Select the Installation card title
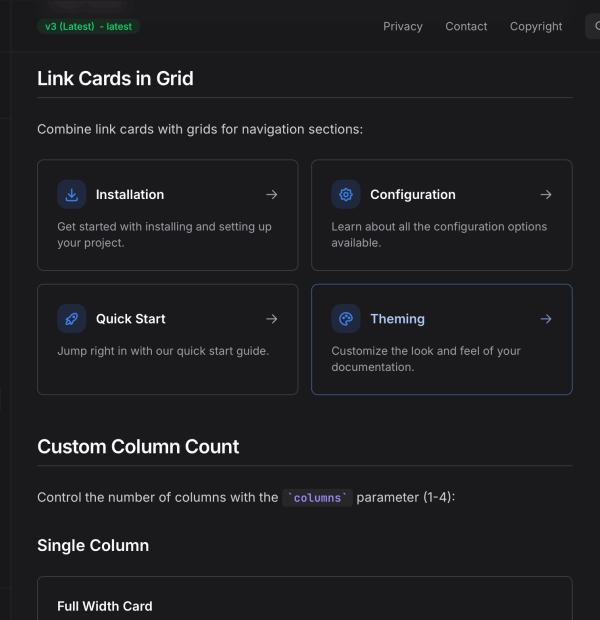Image resolution: width=600 pixels, height=620 pixels. pyautogui.click(x=130, y=195)
